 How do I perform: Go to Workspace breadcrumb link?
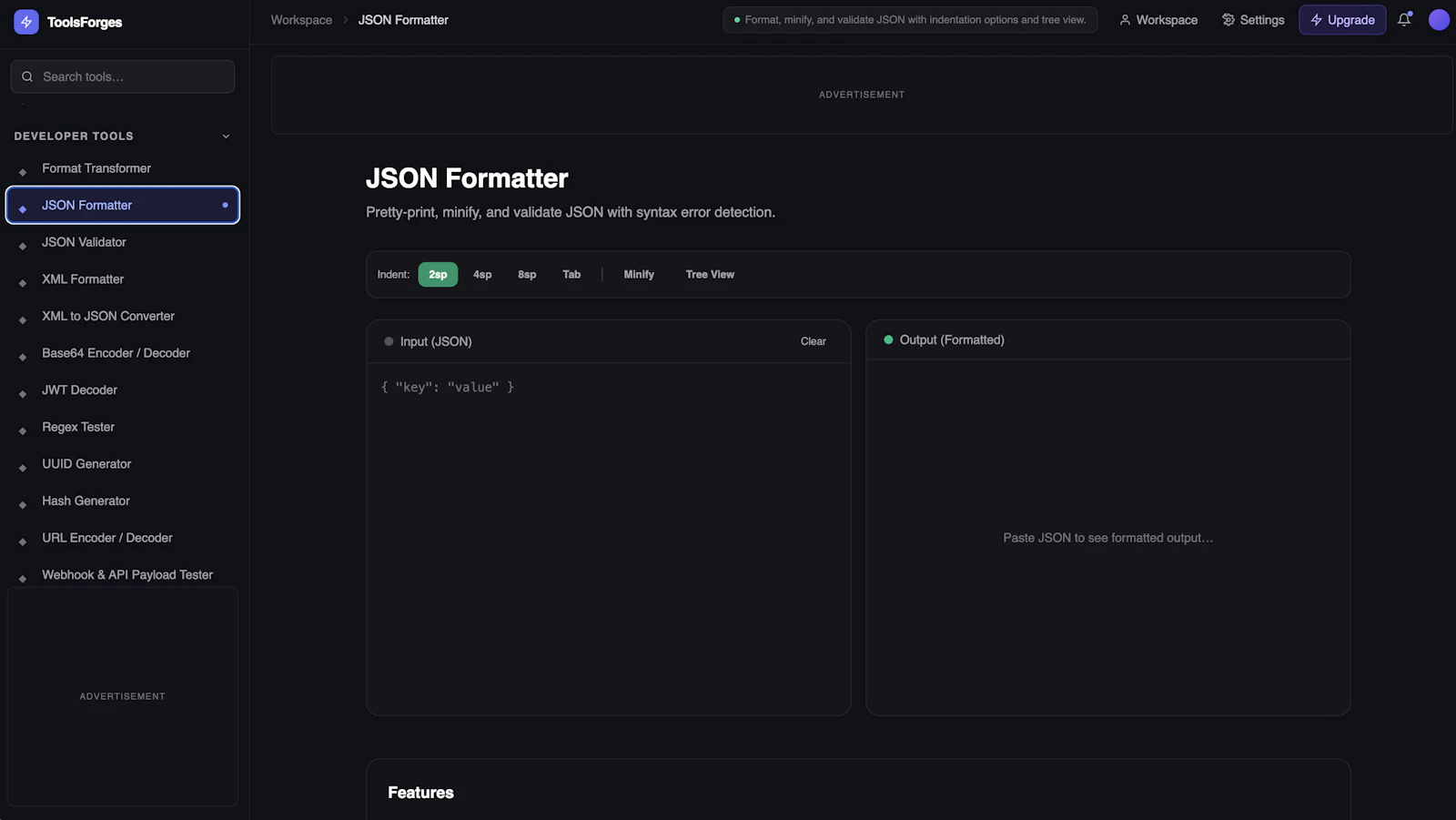301,20
